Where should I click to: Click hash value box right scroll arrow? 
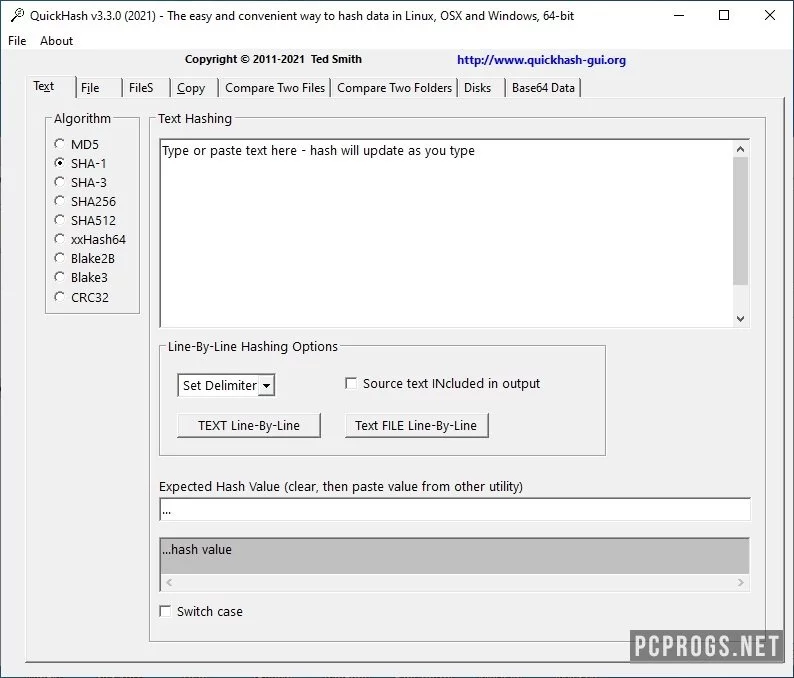click(740, 582)
